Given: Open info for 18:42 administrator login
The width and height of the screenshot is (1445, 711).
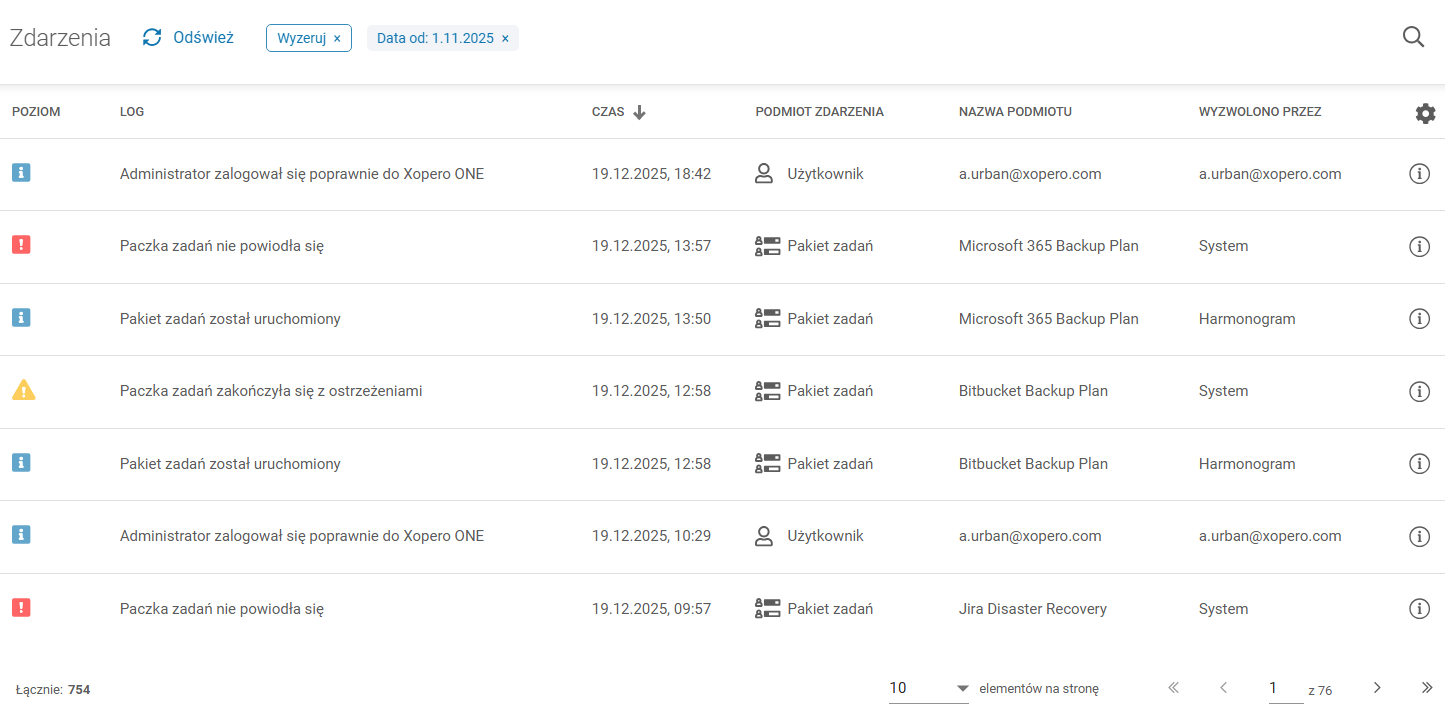Looking at the screenshot, I should [x=1418, y=174].
